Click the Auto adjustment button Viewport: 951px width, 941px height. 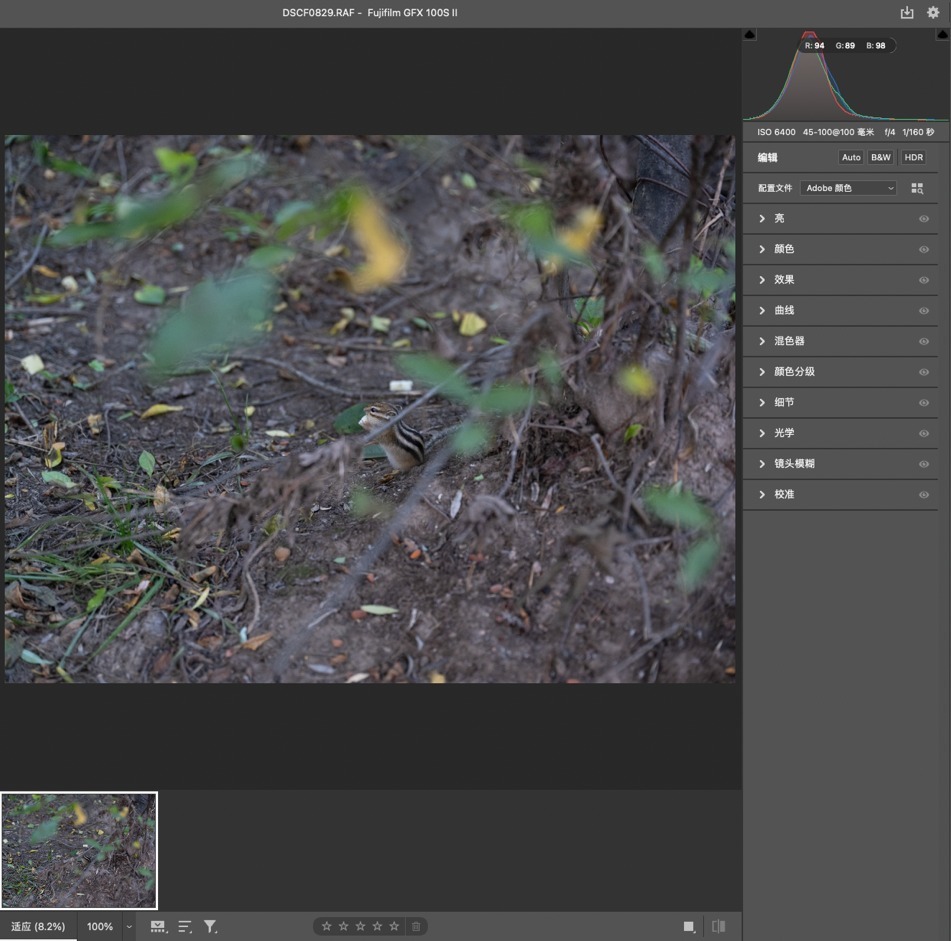click(851, 158)
